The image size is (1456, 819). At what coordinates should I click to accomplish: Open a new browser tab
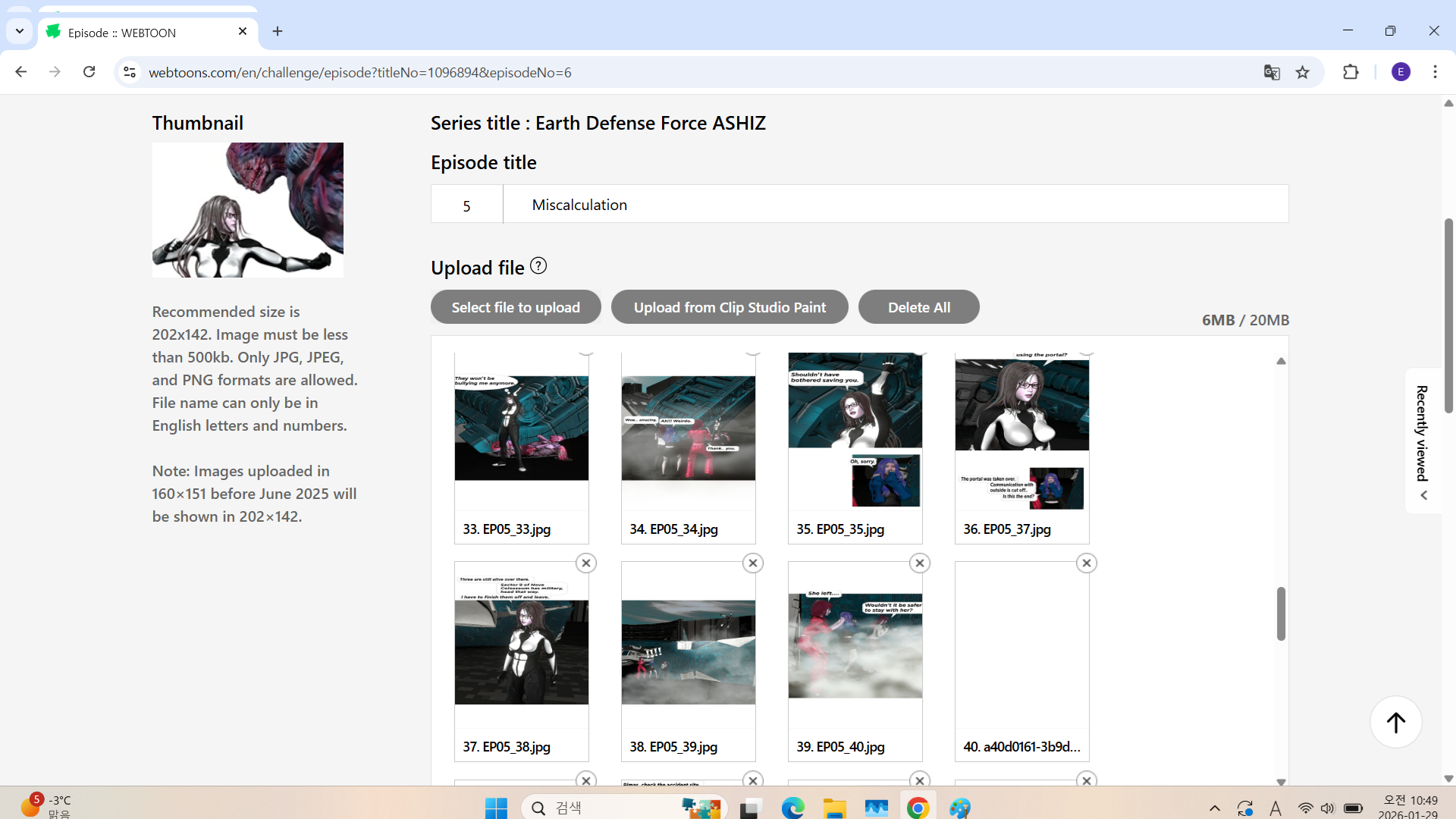click(x=278, y=31)
